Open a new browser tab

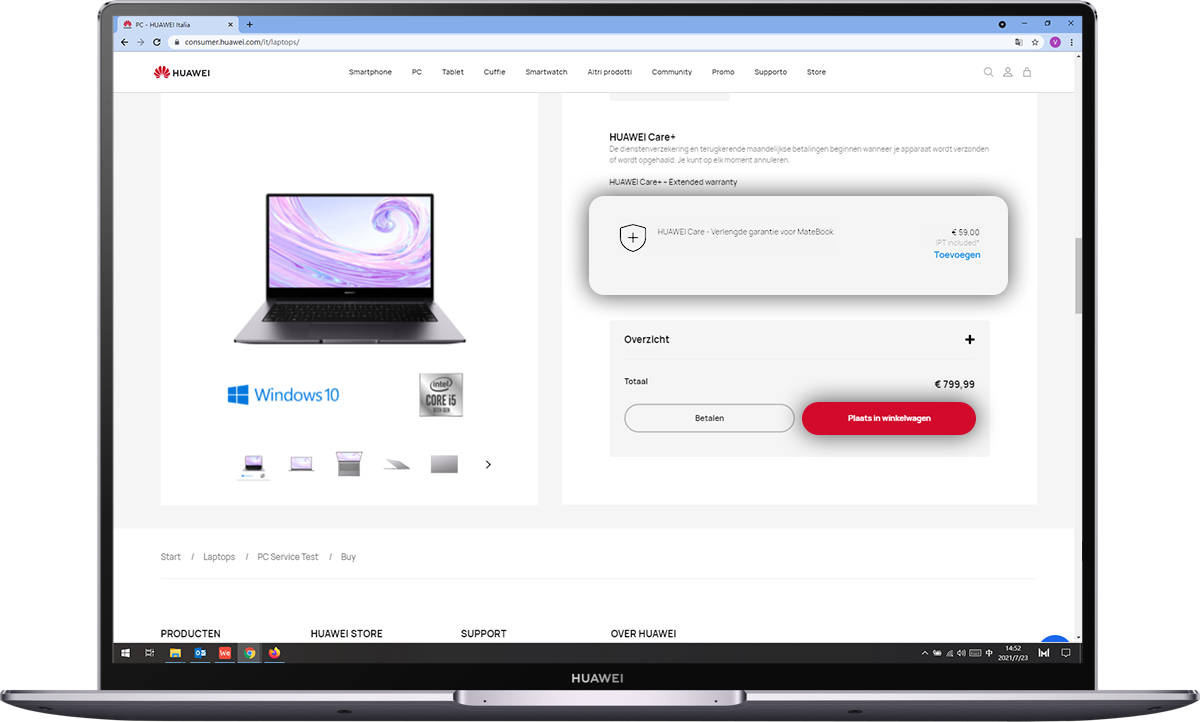coord(250,24)
